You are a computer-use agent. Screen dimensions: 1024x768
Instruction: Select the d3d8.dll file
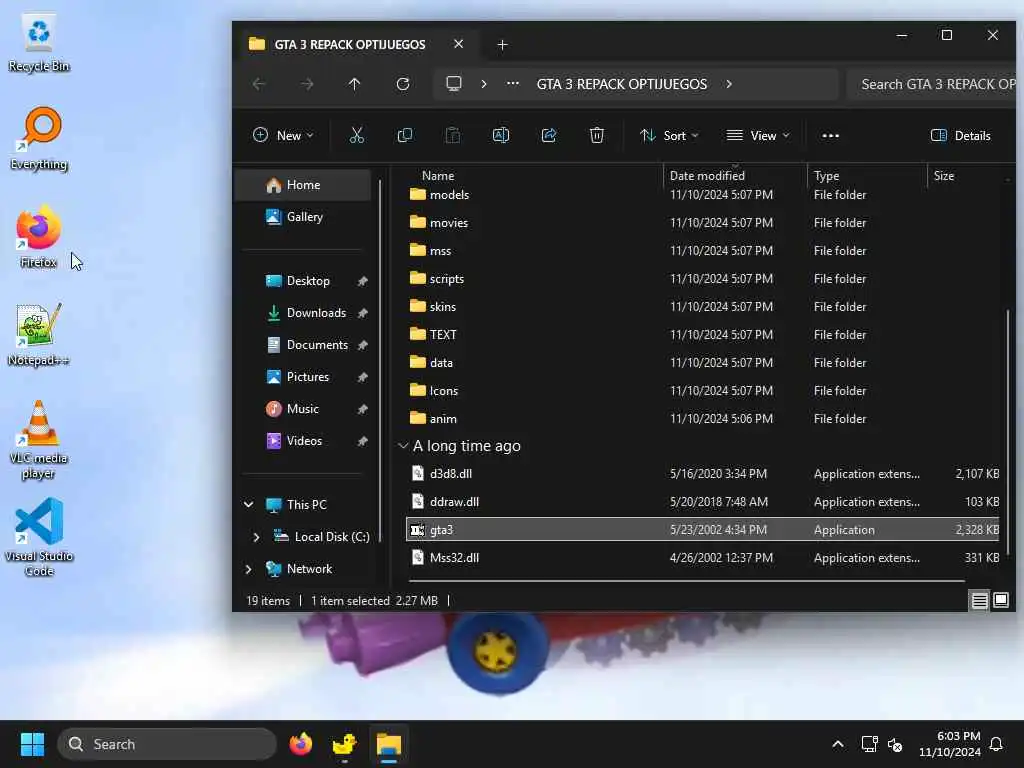click(703, 473)
